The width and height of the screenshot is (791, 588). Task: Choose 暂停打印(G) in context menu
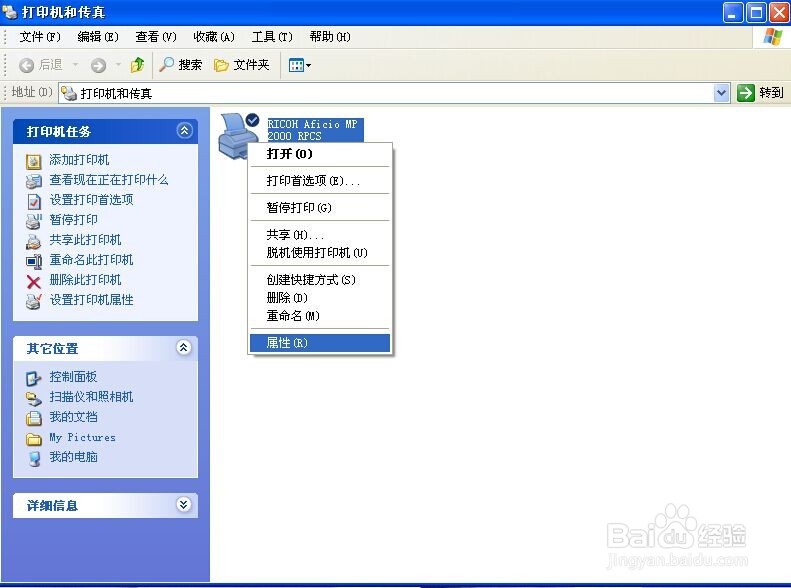pyautogui.click(x=320, y=207)
